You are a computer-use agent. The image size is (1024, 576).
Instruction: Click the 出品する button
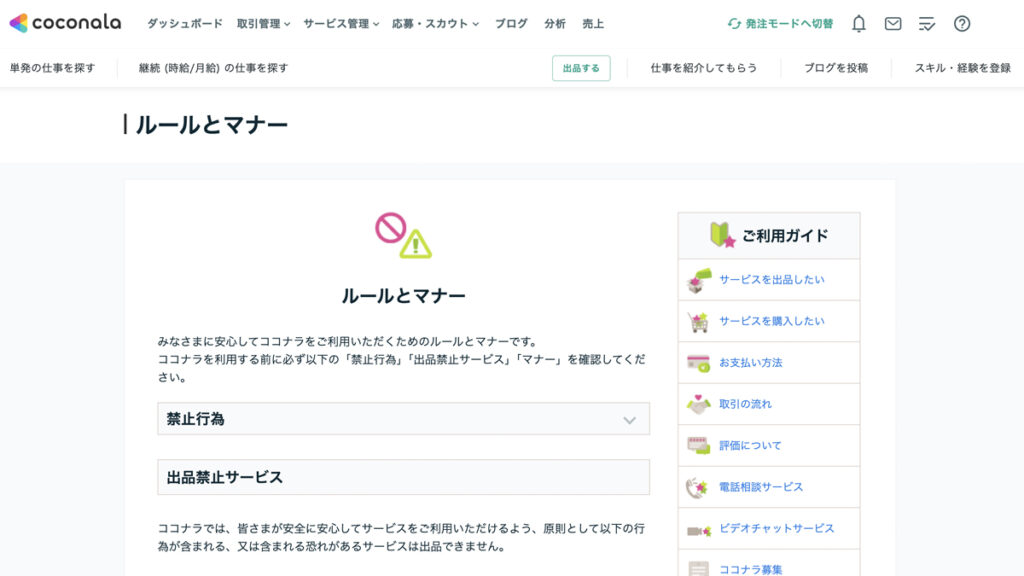tap(581, 68)
